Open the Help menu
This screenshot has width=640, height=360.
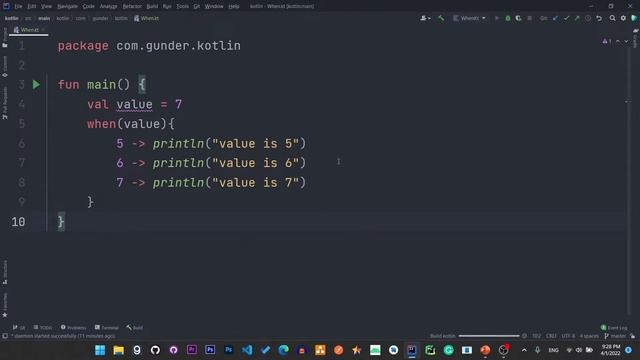point(234,7)
